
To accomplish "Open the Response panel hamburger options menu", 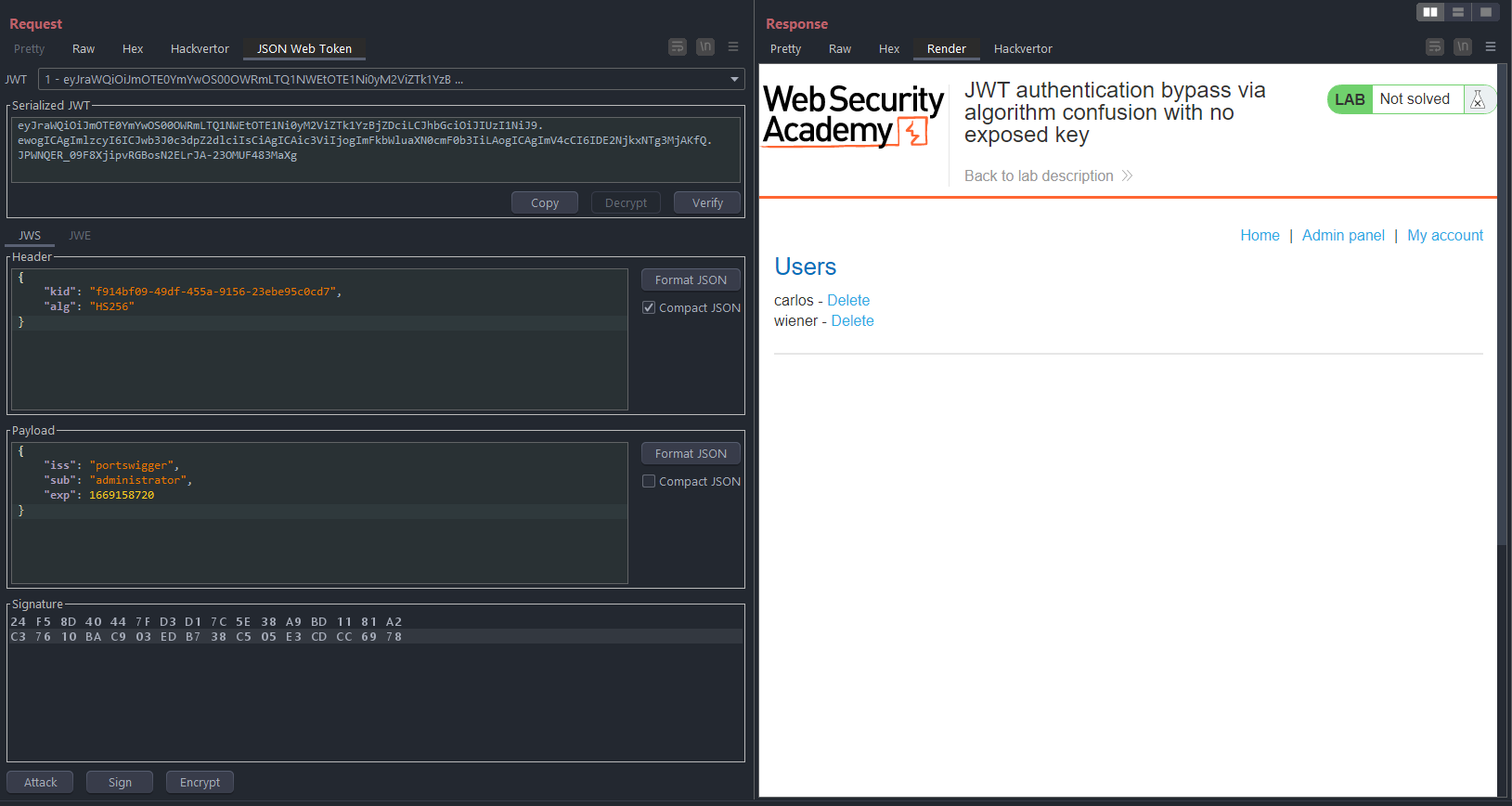I will (1491, 46).
